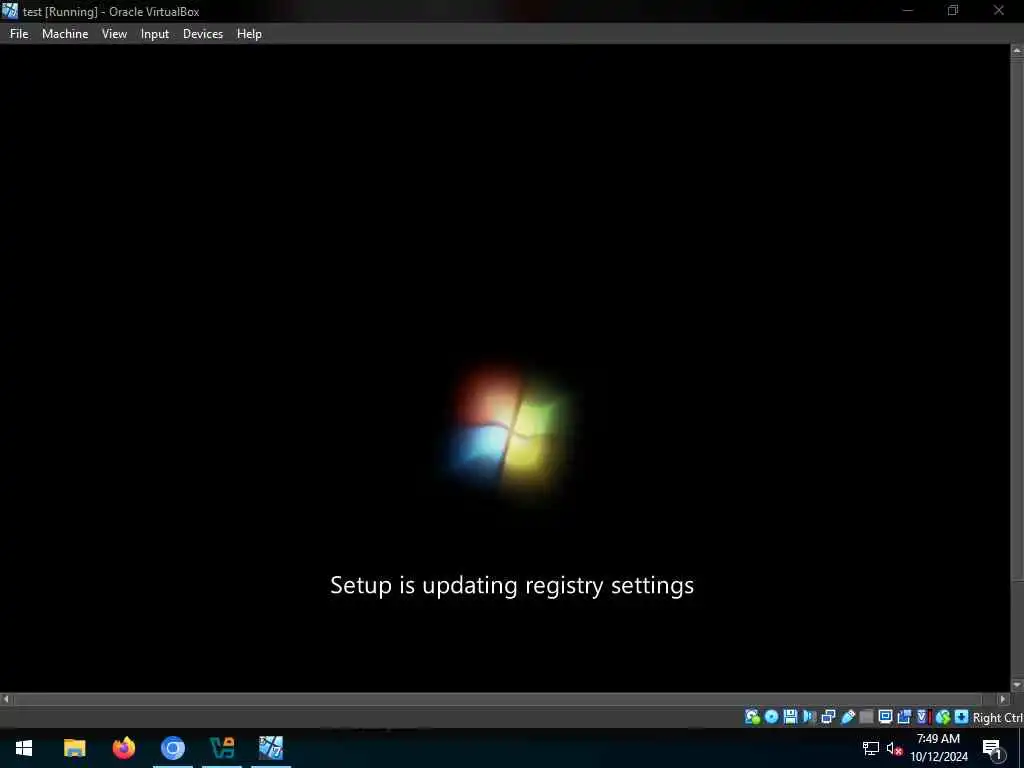Open the File menu
The width and height of the screenshot is (1024, 768).
(19, 34)
